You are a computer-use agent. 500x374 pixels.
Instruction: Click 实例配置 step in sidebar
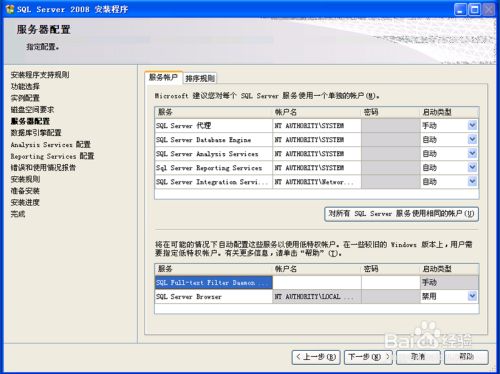pyautogui.click(x=25, y=98)
